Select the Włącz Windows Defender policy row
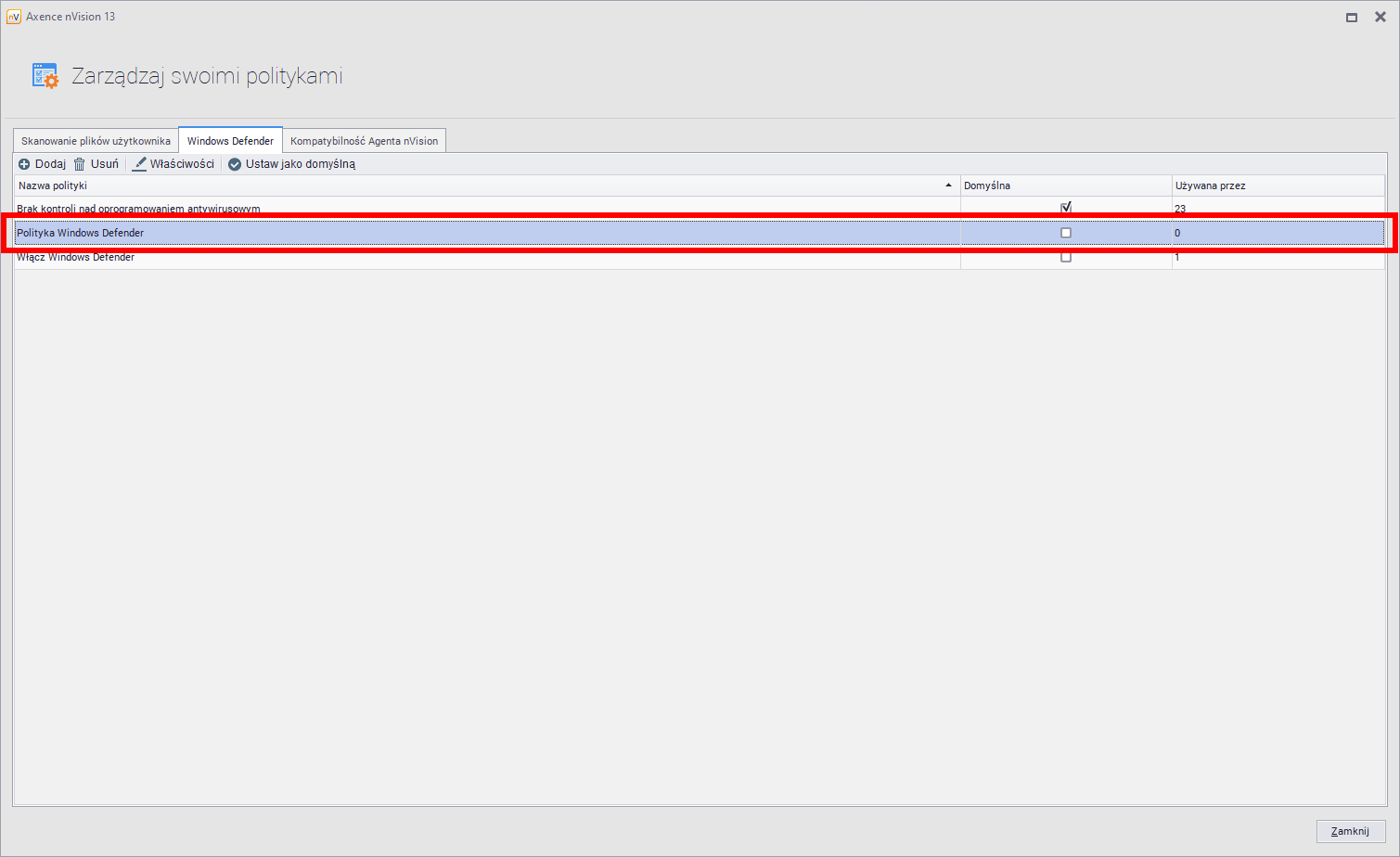The image size is (1400, 857). click(76, 258)
